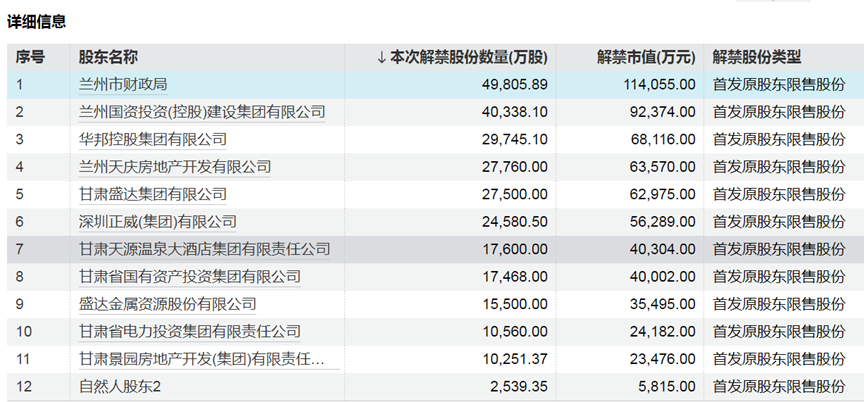Select the value 17,600.00

pyautogui.click(x=514, y=249)
